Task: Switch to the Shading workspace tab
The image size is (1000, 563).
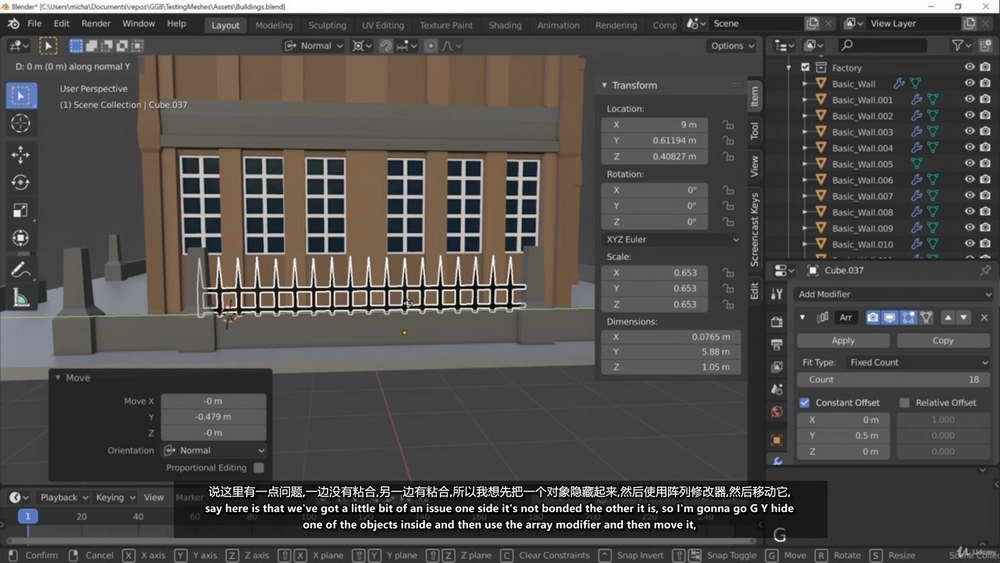Action: 504,26
